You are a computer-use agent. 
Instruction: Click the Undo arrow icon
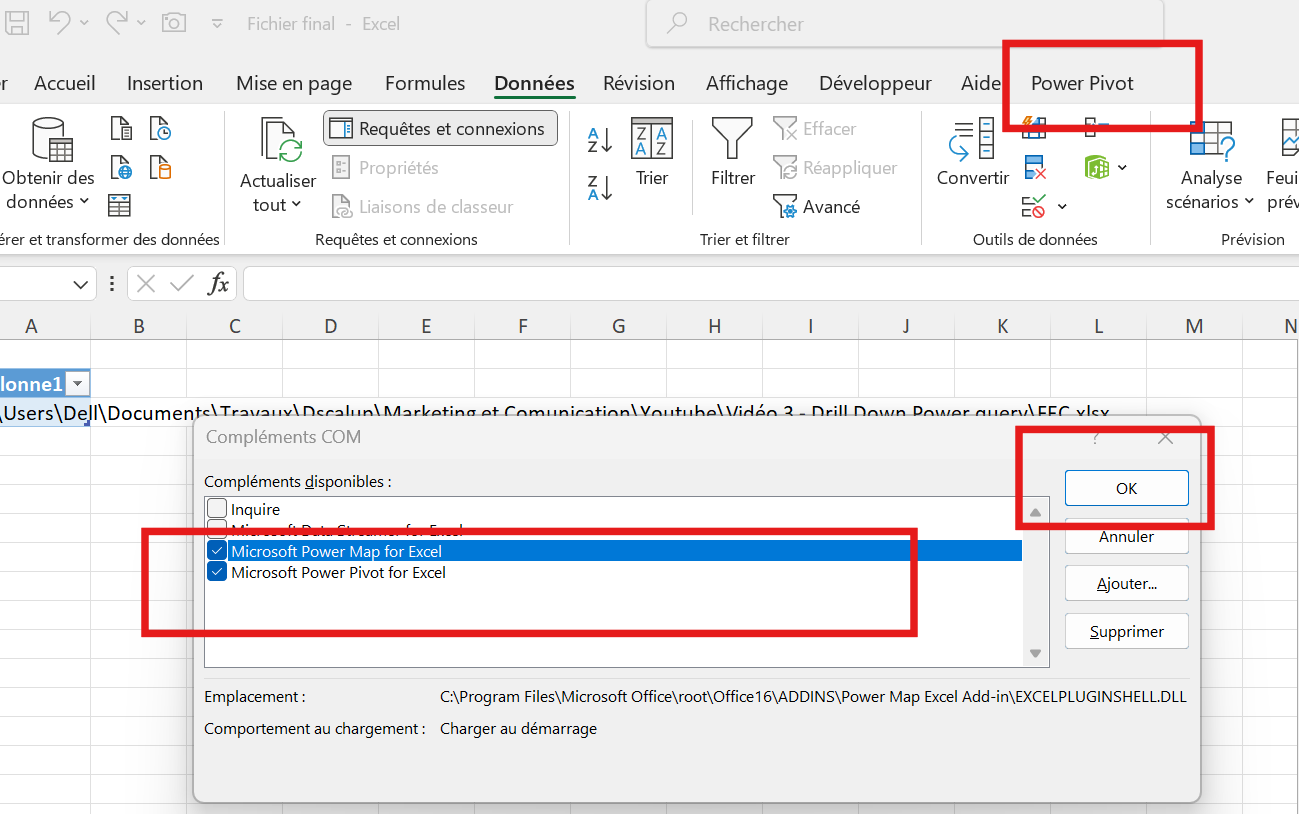click(x=59, y=22)
